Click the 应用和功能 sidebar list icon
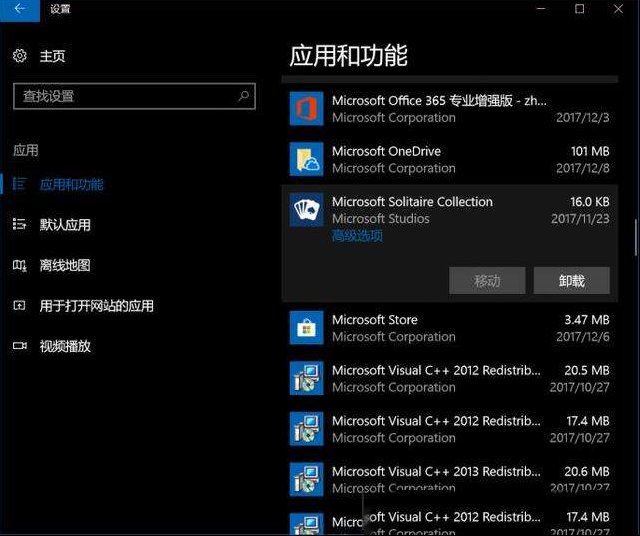 20,184
